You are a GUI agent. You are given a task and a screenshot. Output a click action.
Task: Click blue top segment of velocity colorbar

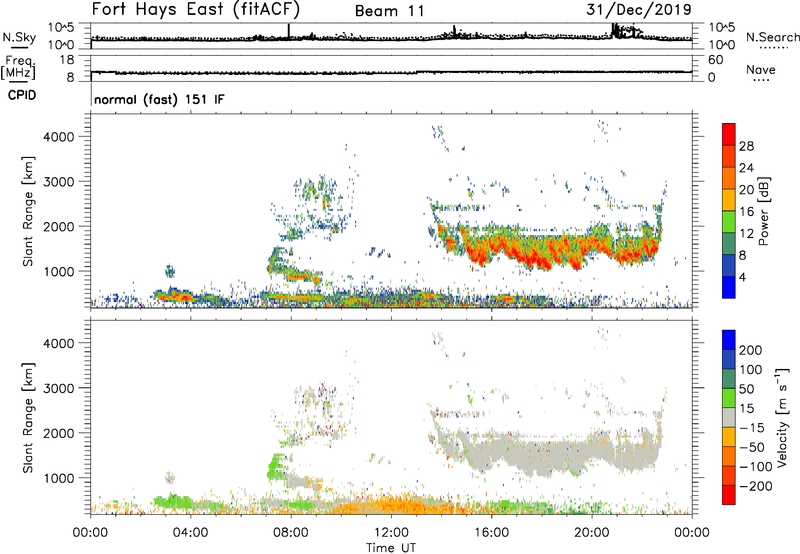point(729,339)
